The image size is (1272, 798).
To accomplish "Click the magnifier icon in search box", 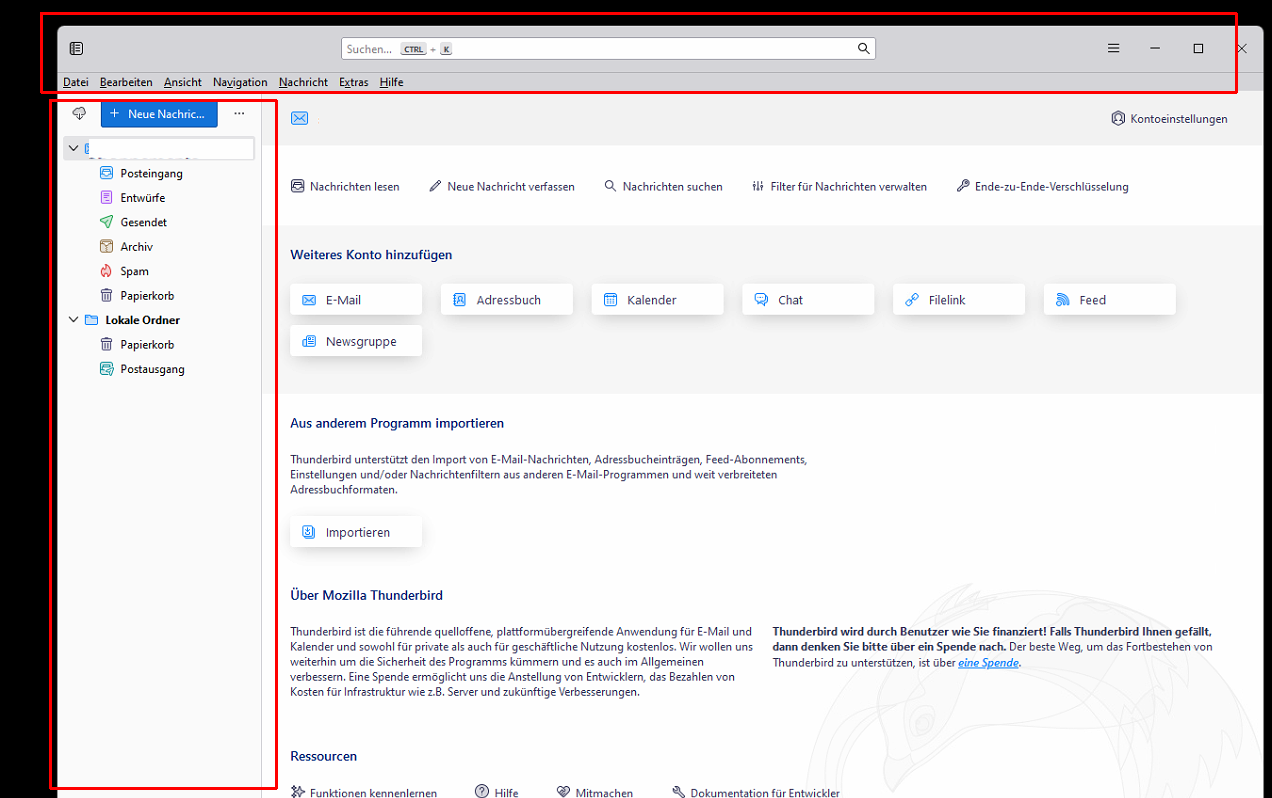I will [x=864, y=48].
